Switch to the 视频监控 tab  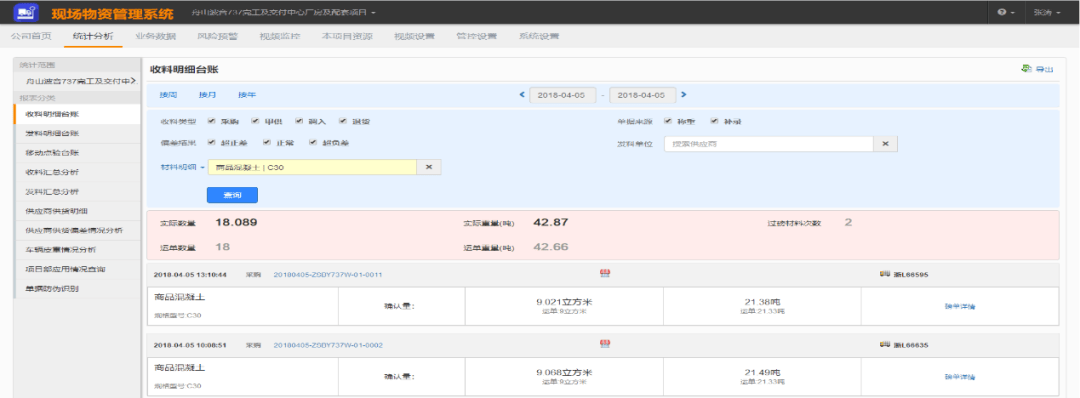click(x=280, y=36)
